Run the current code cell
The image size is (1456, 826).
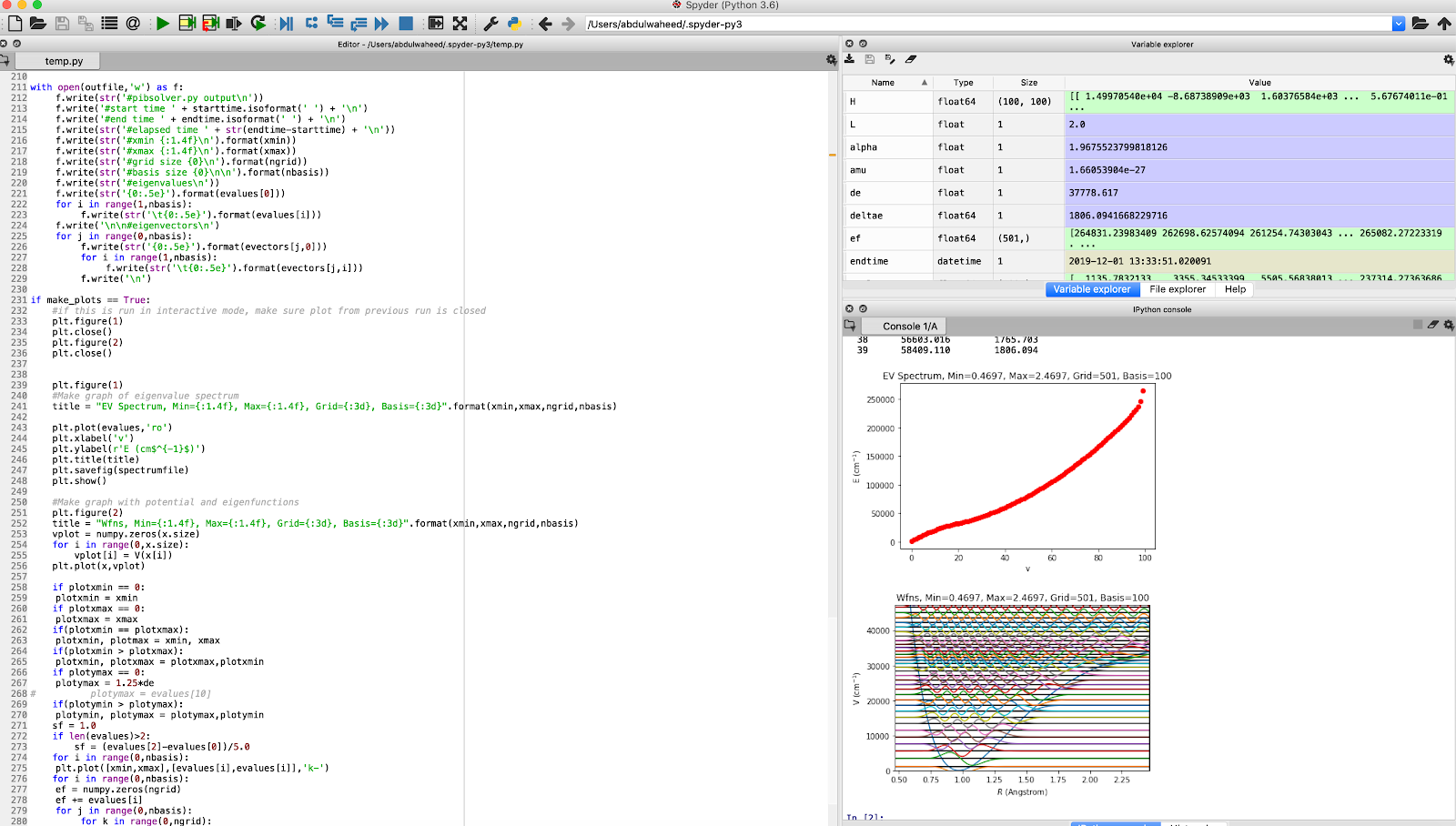185,23
